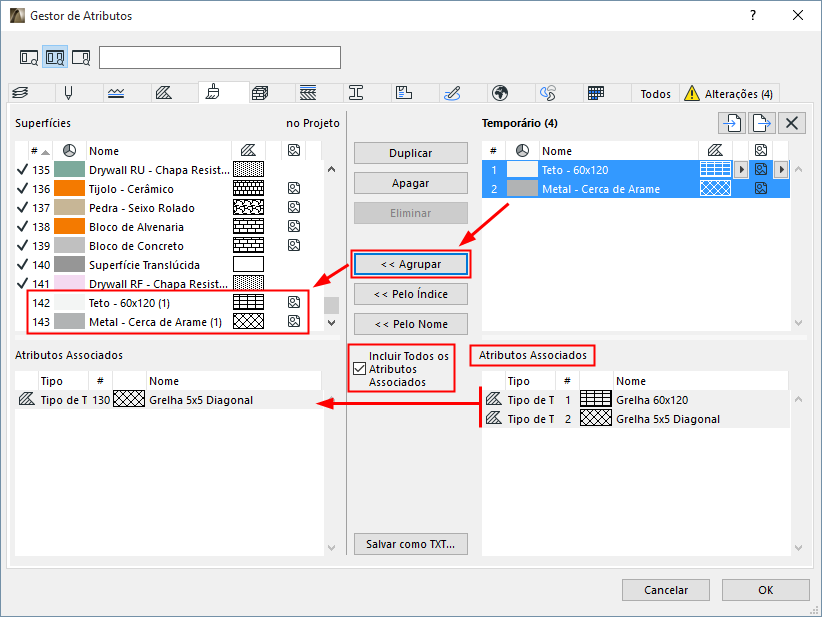The width and height of the screenshot is (822, 617).
Task: Click the Apagar button
Action: tap(410, 183)
